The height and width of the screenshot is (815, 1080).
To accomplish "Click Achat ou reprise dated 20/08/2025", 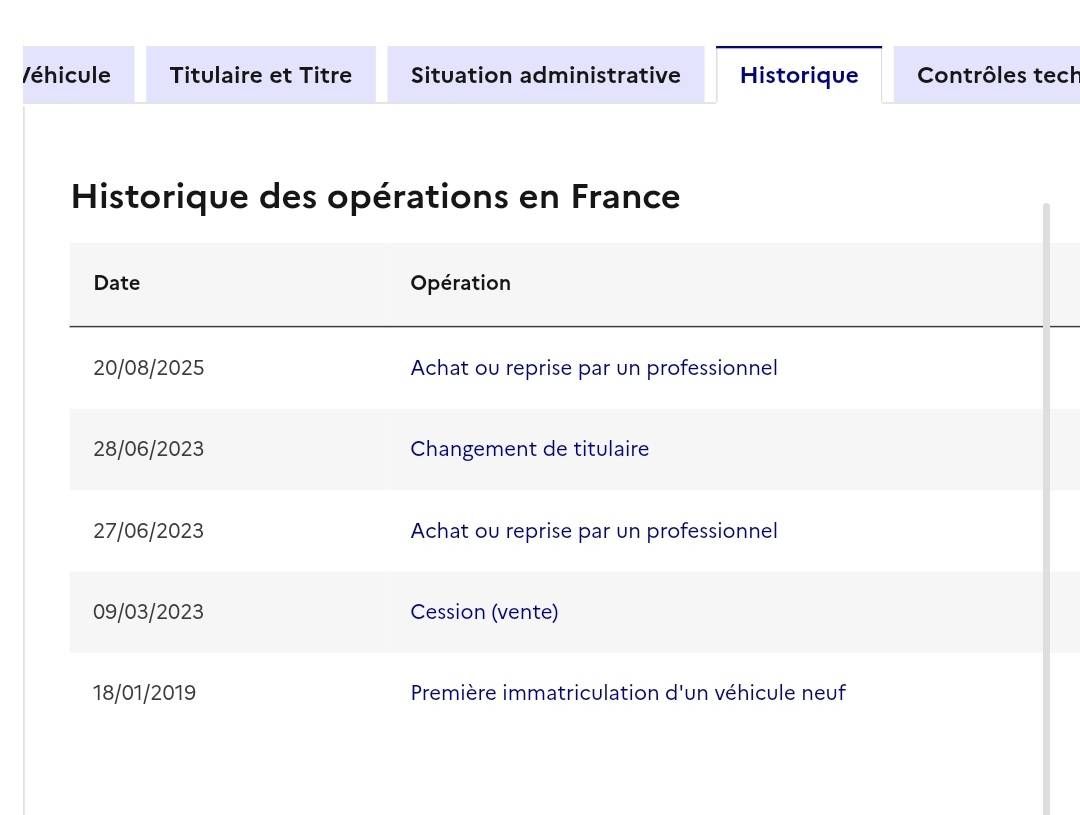I will click(594, 367).
